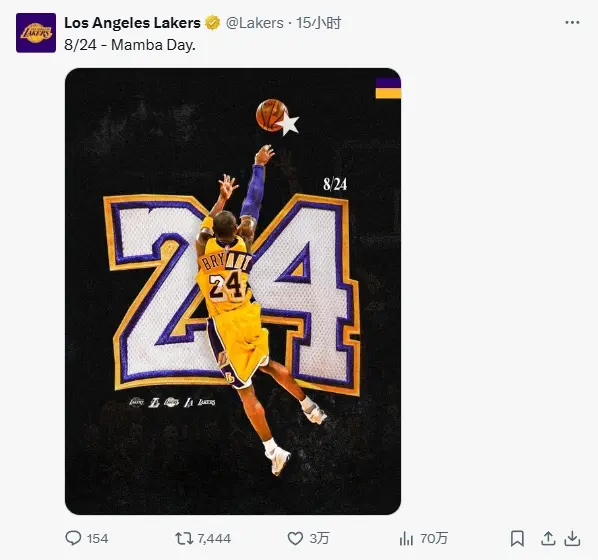Open the three-dot more options menu
The width and height of the screenshot is (598, 560).
(572, 23)
